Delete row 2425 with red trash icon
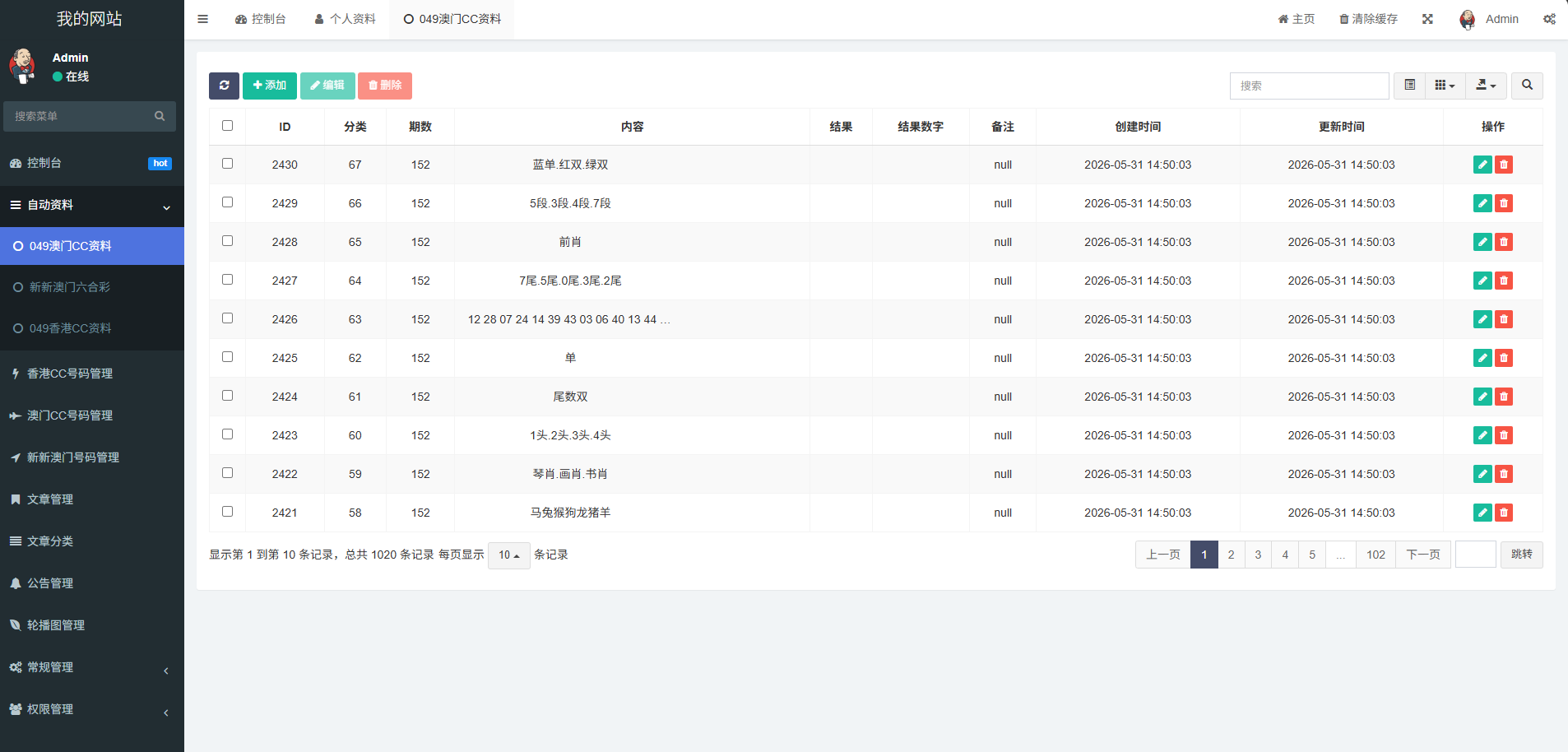 click(1504, 358)
